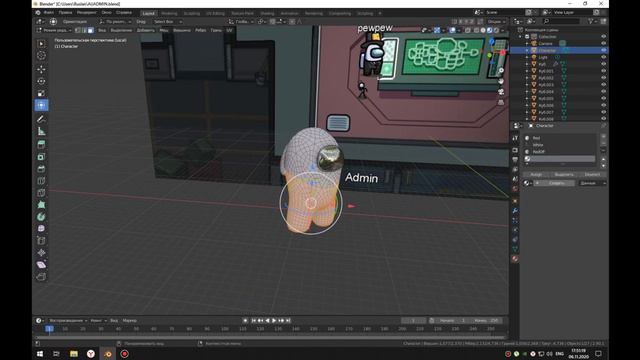Click the viewport pan hand gizmo
The image size is (640, 360).
click(x=501, y=81)
